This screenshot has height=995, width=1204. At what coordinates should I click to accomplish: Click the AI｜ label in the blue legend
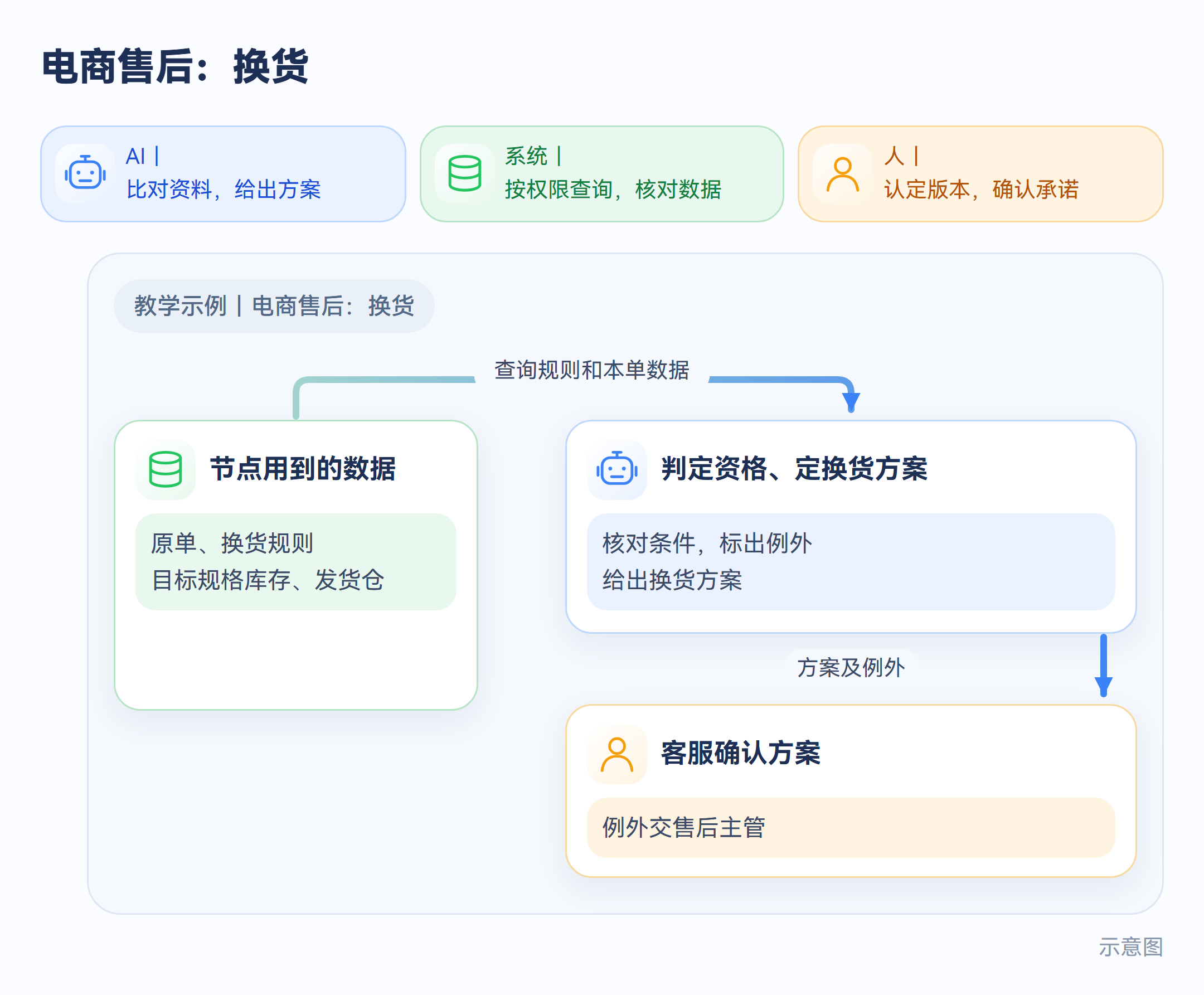(x=142, y=157)
